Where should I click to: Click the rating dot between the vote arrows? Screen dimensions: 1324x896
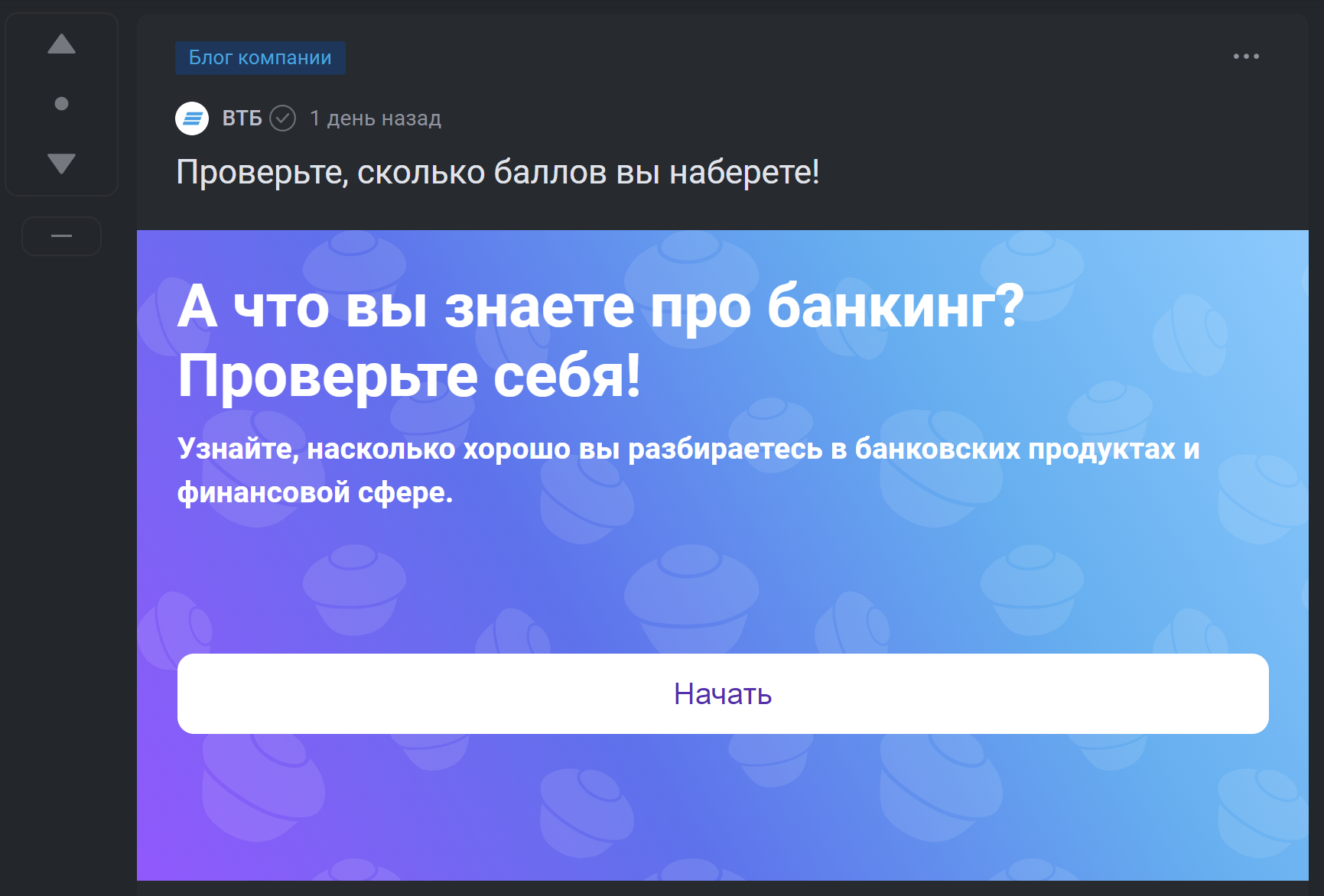point(62,103)
